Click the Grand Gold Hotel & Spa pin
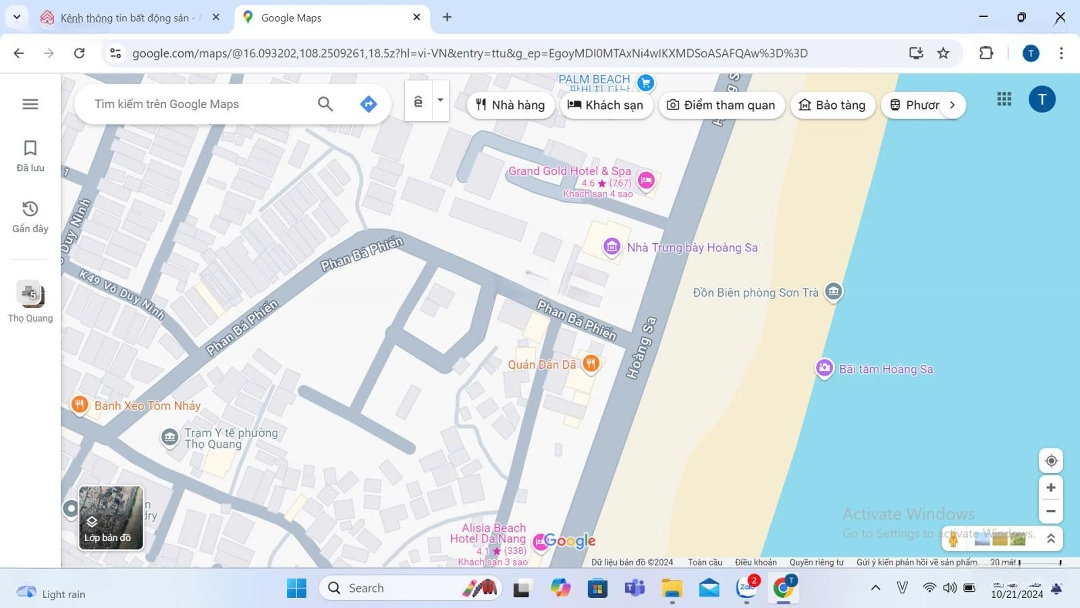 pos(646,180)
